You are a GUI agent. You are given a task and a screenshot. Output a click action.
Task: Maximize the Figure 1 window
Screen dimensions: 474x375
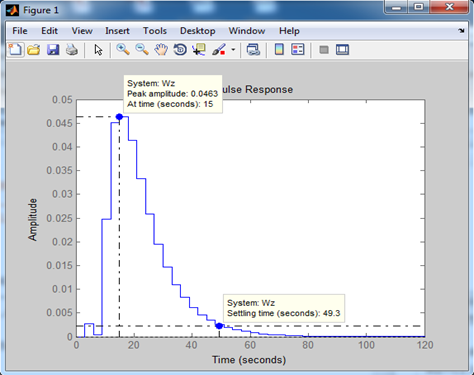[x=419, y=6]
